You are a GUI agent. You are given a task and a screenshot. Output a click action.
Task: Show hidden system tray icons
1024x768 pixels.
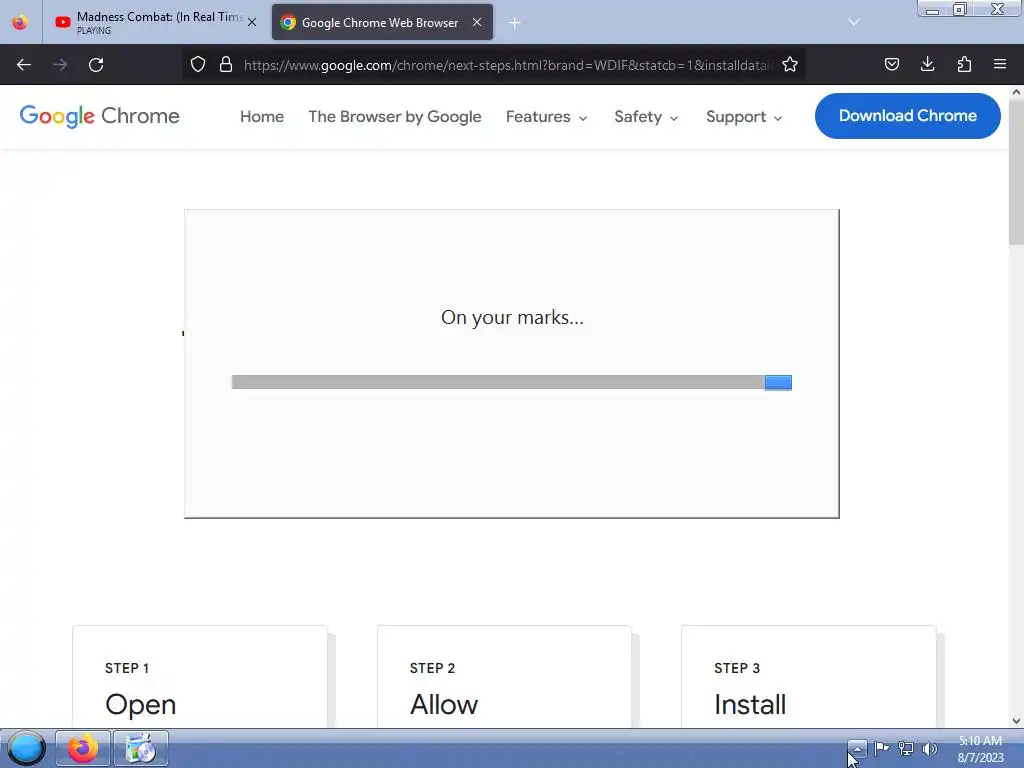click(x=857, y=748)
